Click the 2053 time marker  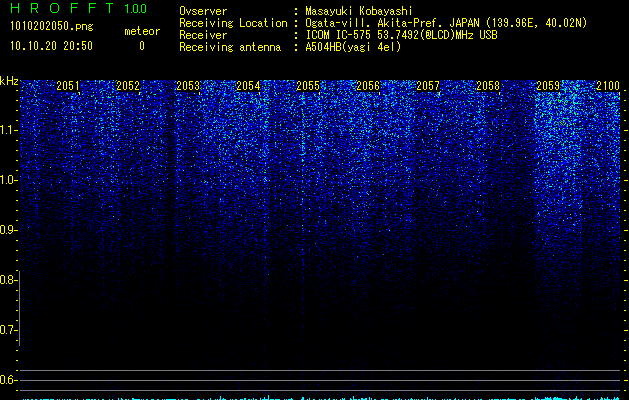click(x=188, y=85)
